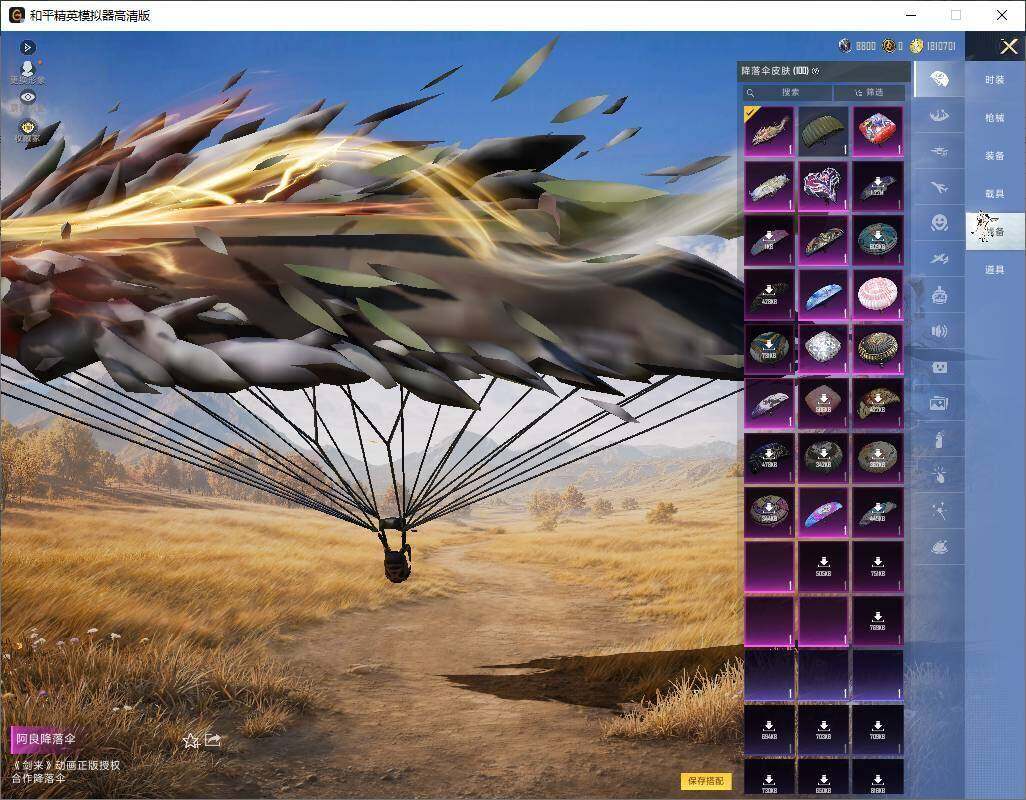1026x800 pixels.
Task: Select the red square parachute skin
Action: click(878, 131)
